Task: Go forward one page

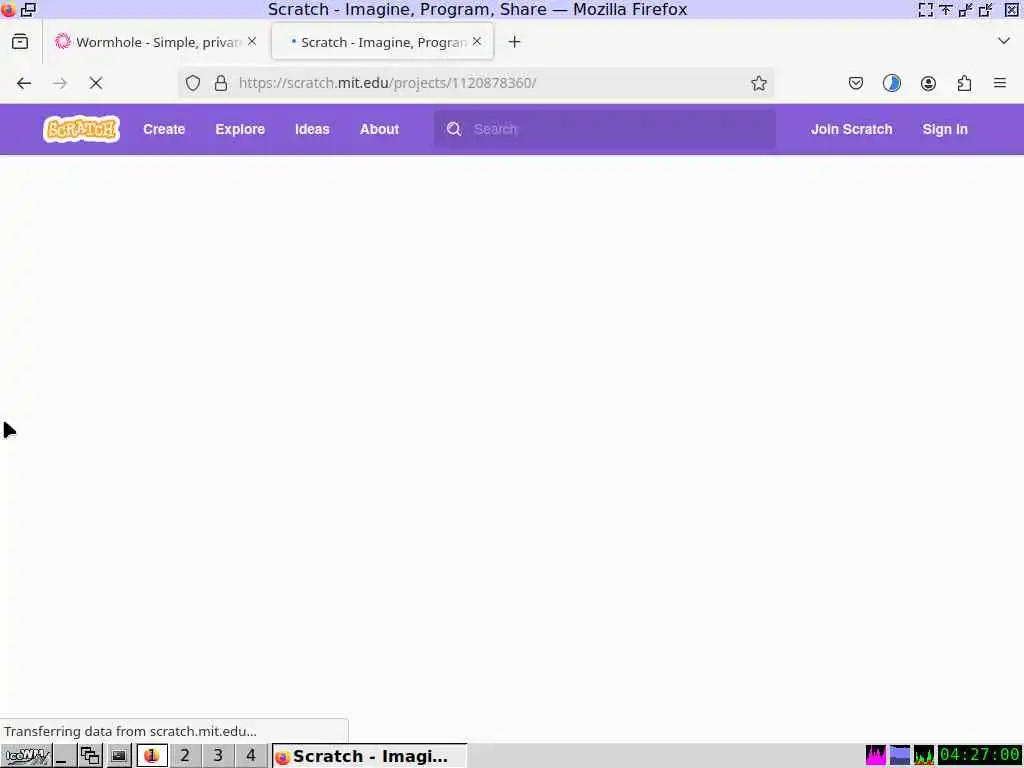Action: [60, 83]
